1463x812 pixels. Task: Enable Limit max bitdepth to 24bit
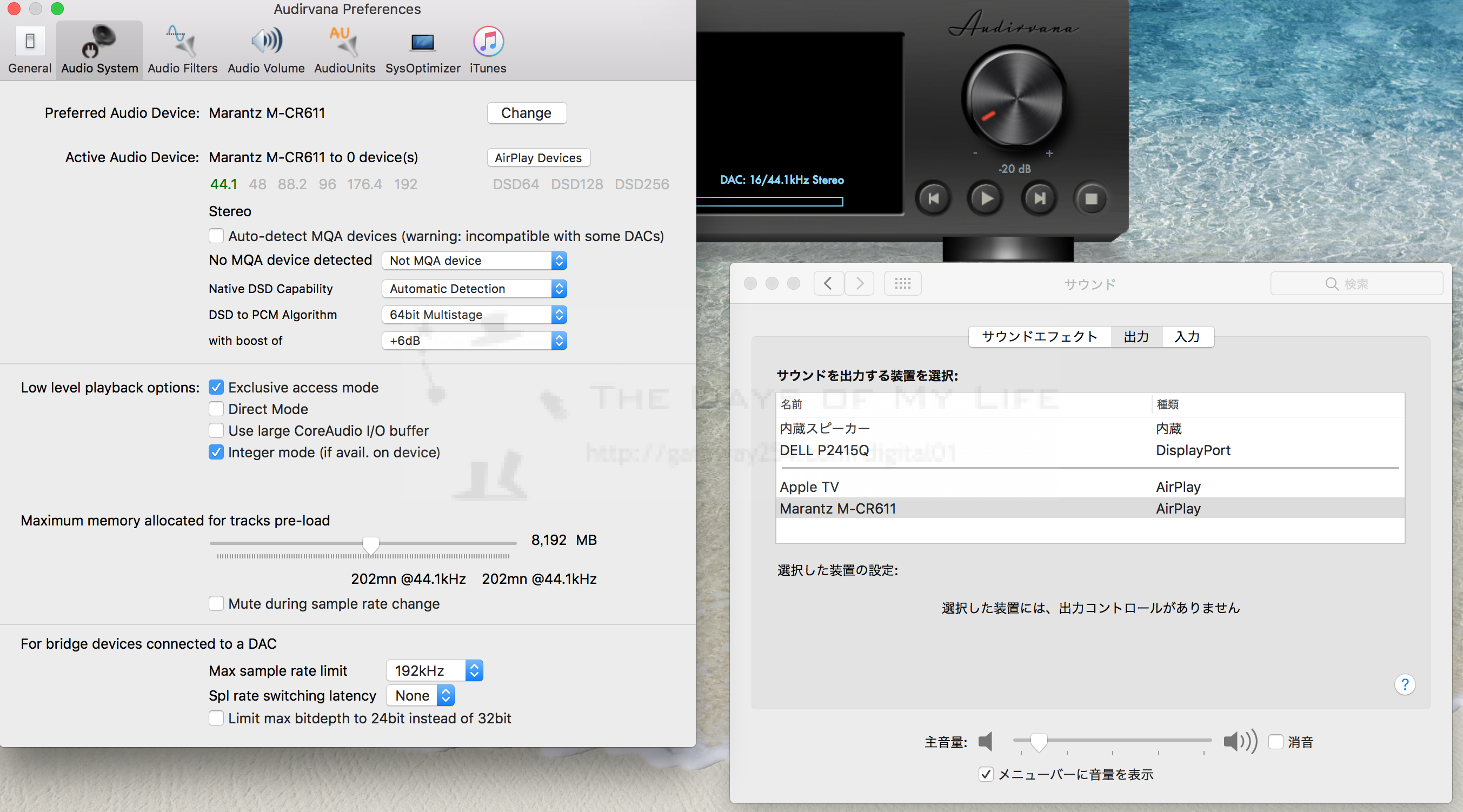[x=216, y=718]
